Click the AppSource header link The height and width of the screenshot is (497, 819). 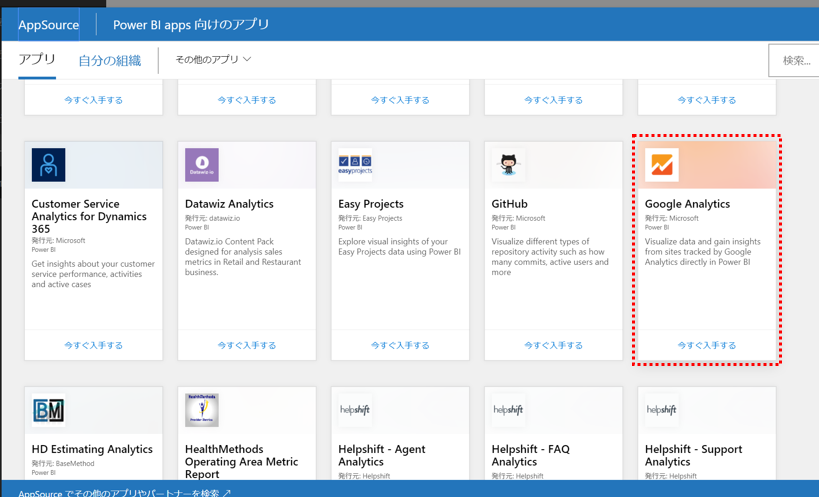49,25
